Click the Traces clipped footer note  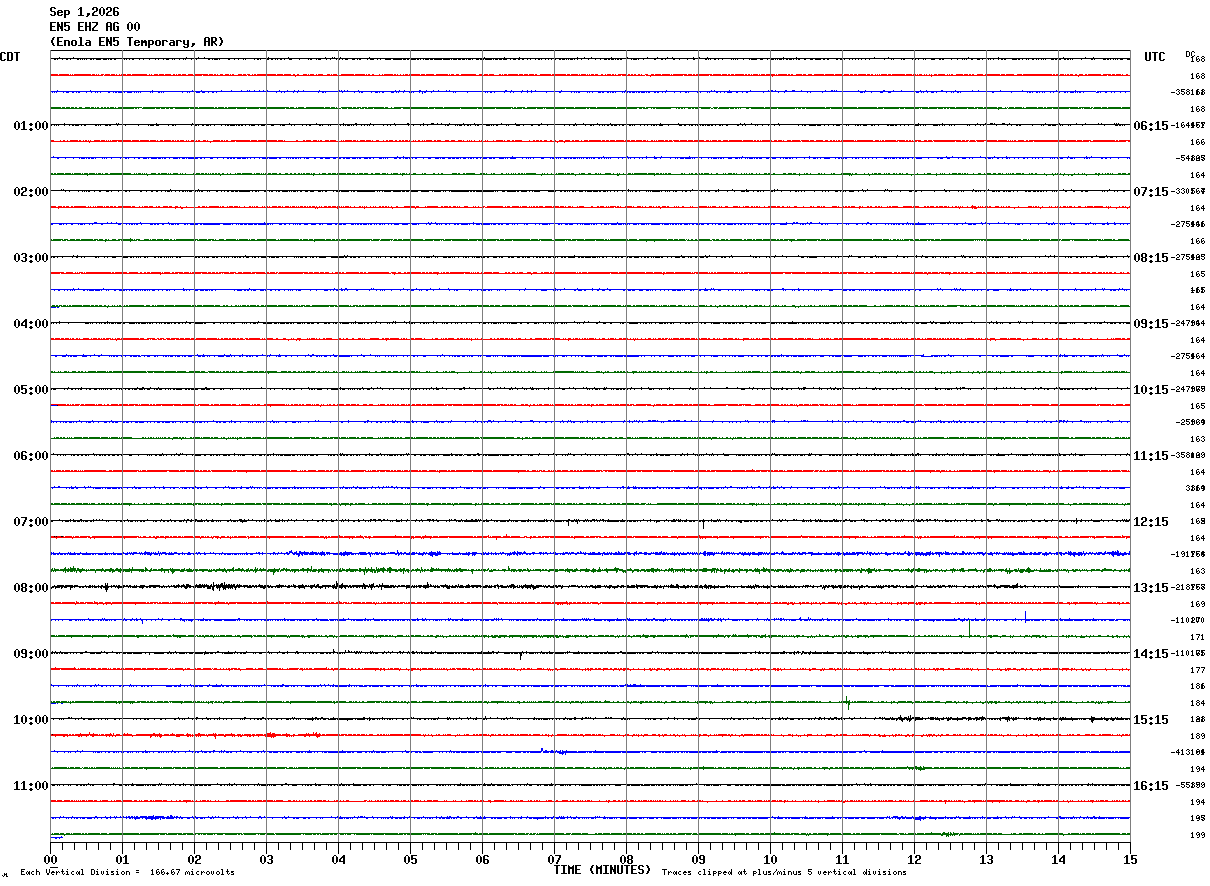[x=784, y=873]
